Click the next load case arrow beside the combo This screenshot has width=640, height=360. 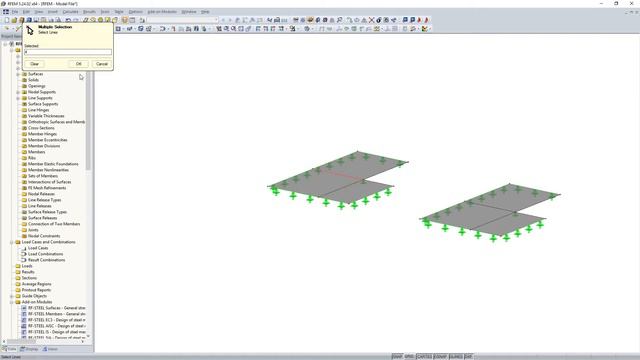pyautogui.click(x=230, y=20)
